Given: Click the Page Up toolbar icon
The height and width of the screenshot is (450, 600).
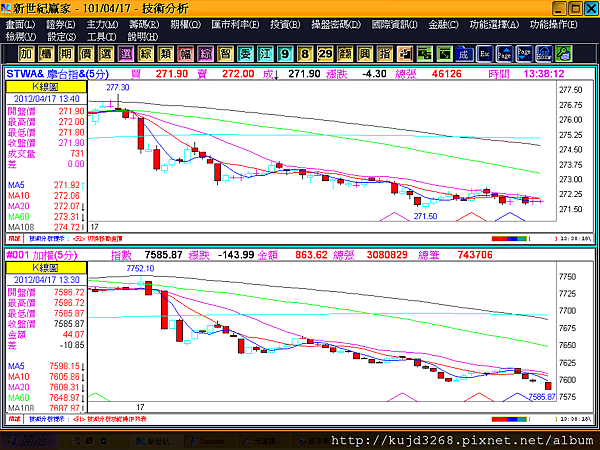Looking at the screenshot, I should [x=504, y=54].
